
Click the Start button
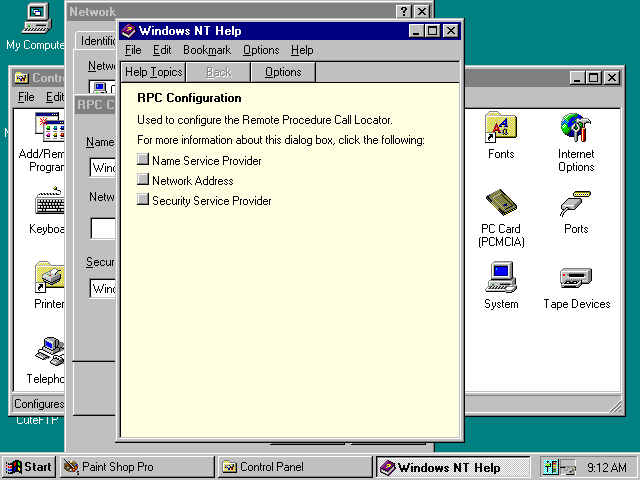[x=29, y=467]
